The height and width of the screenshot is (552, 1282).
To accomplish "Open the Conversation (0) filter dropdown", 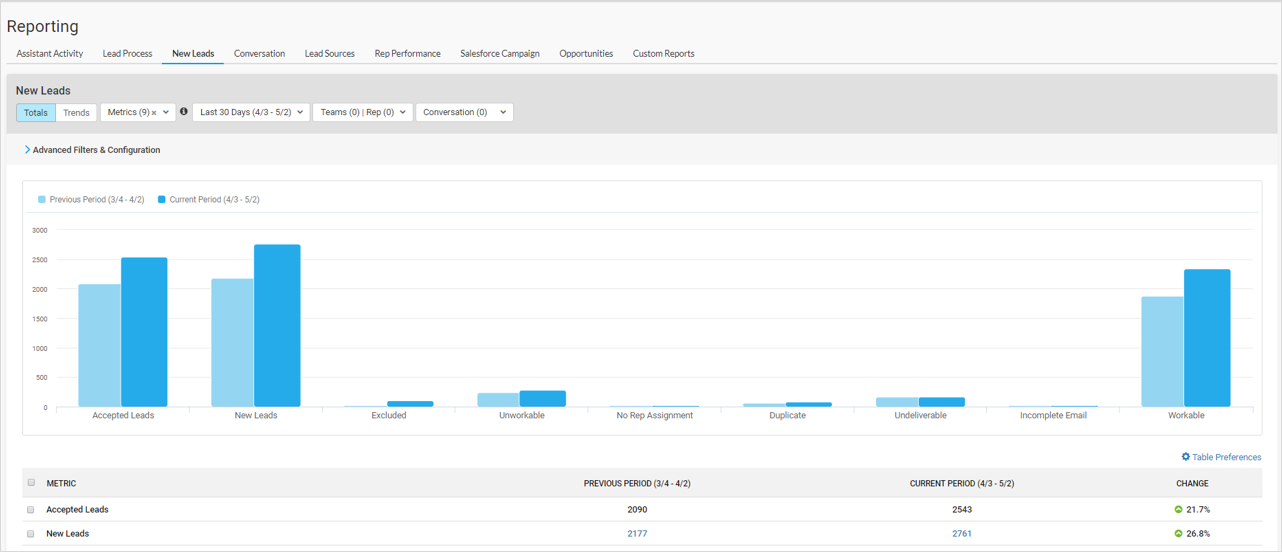I will point(464,112).
